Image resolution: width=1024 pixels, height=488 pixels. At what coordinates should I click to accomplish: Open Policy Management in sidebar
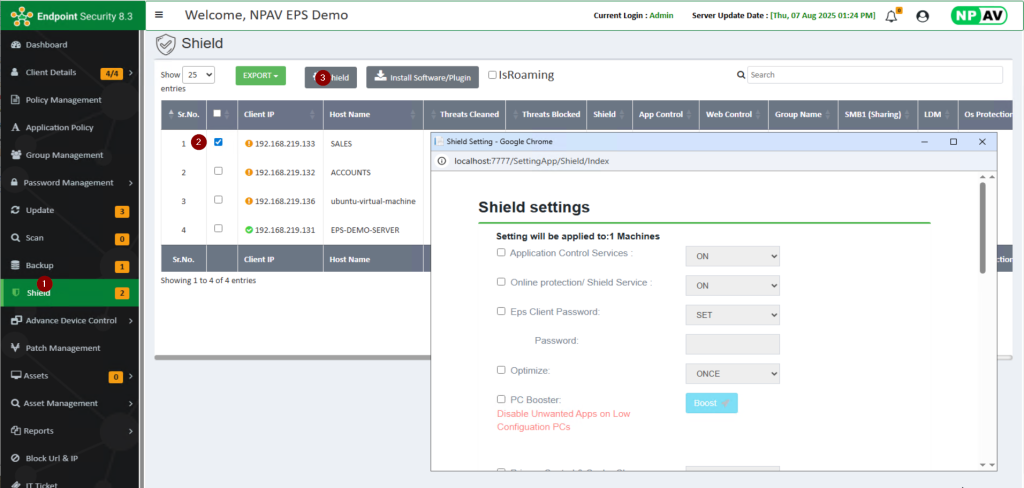click(63, 100)
